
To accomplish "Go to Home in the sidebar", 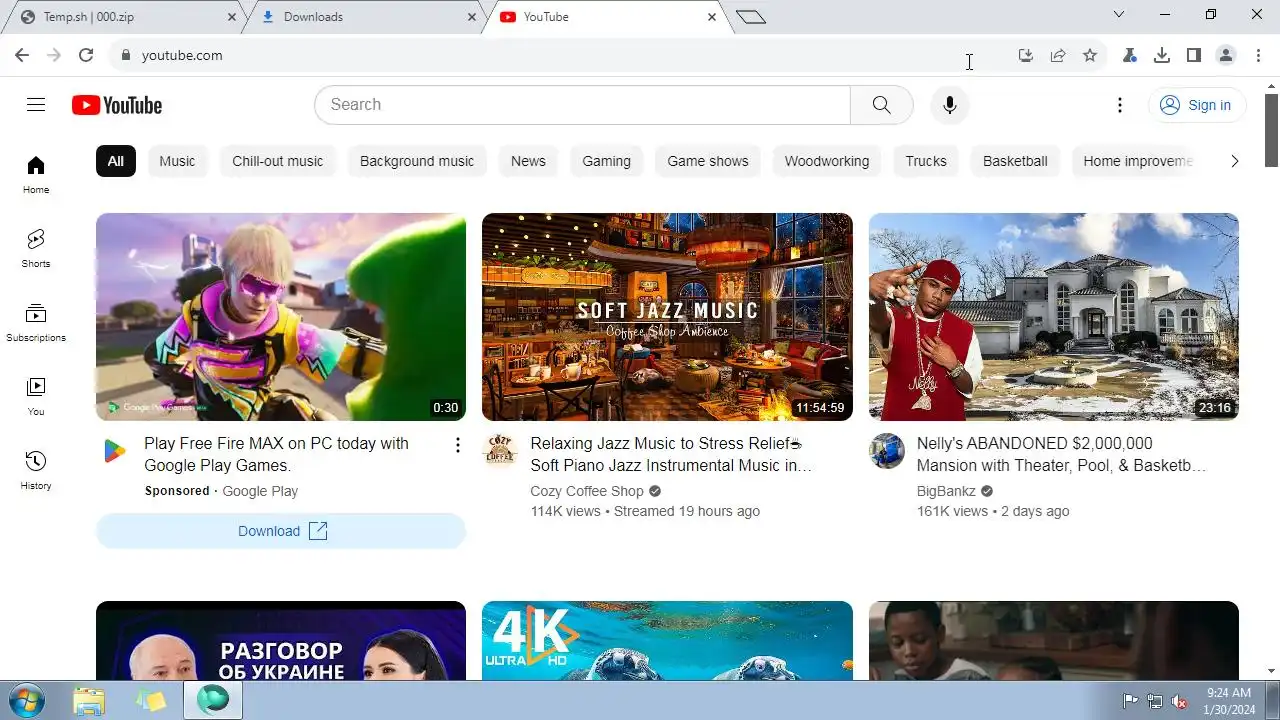I will [36, 175].
